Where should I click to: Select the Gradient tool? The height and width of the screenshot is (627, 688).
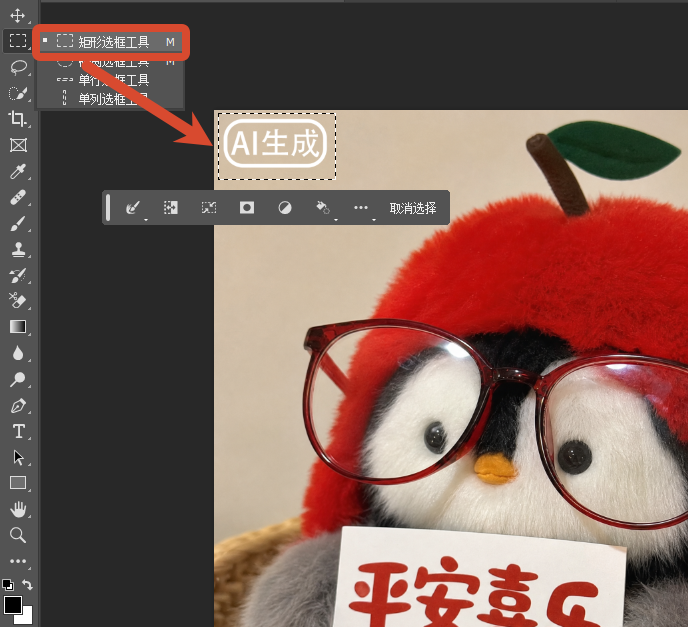(x=18, y=327)
